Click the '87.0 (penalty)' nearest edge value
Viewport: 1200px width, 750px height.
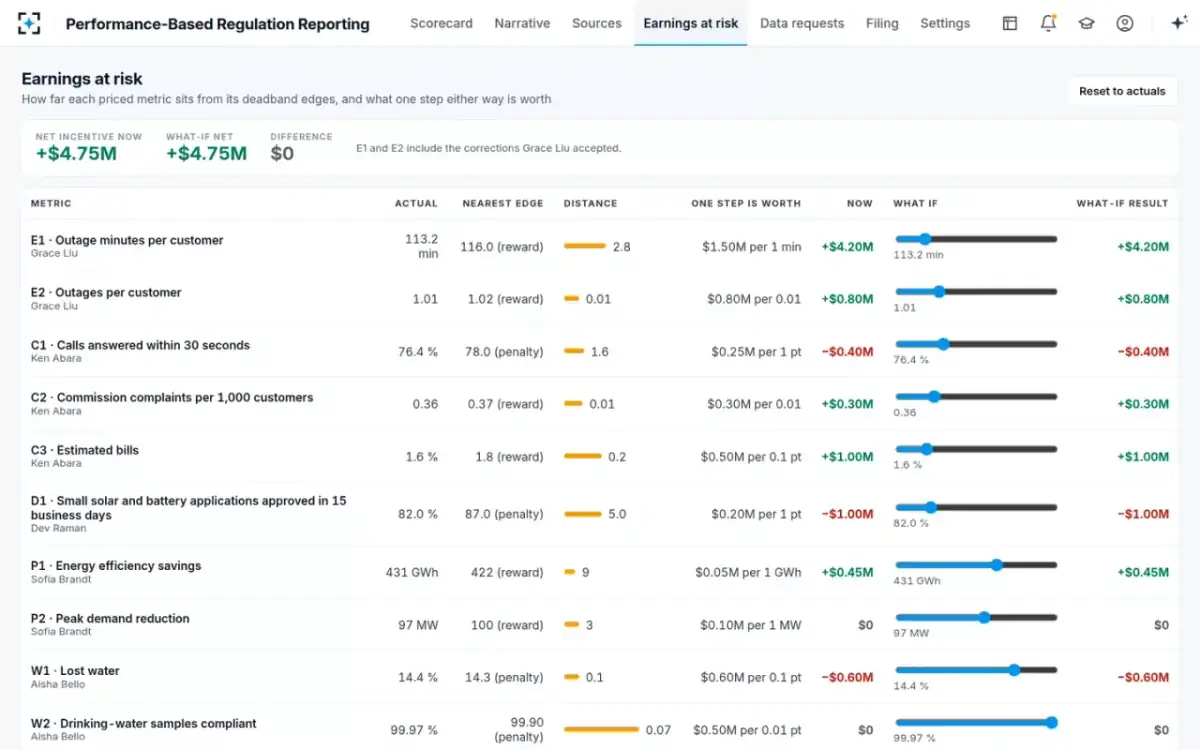coord(505,514)
